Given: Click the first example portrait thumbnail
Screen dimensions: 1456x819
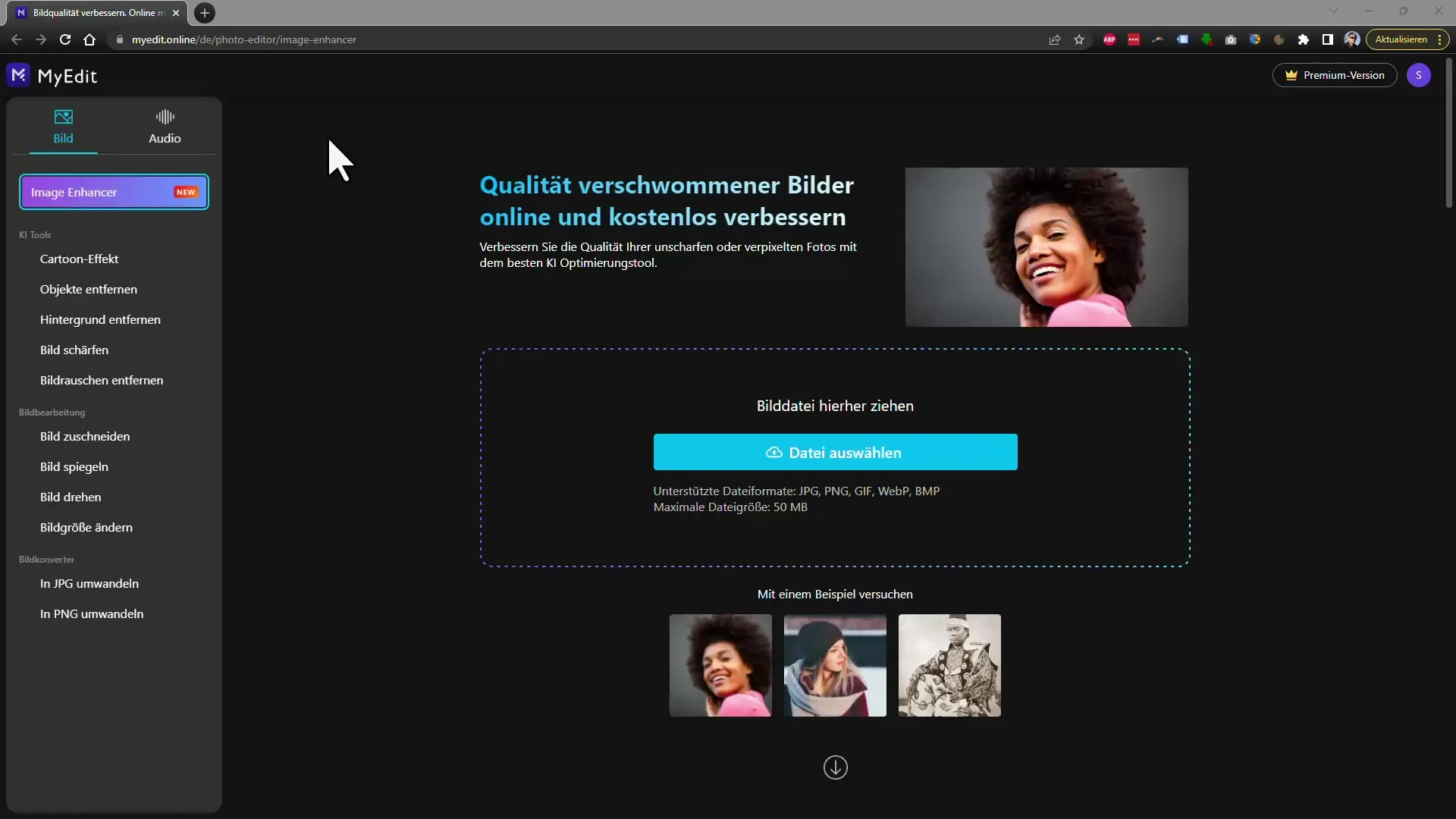Looking at the screenshot, I should [x=720, y=665].
